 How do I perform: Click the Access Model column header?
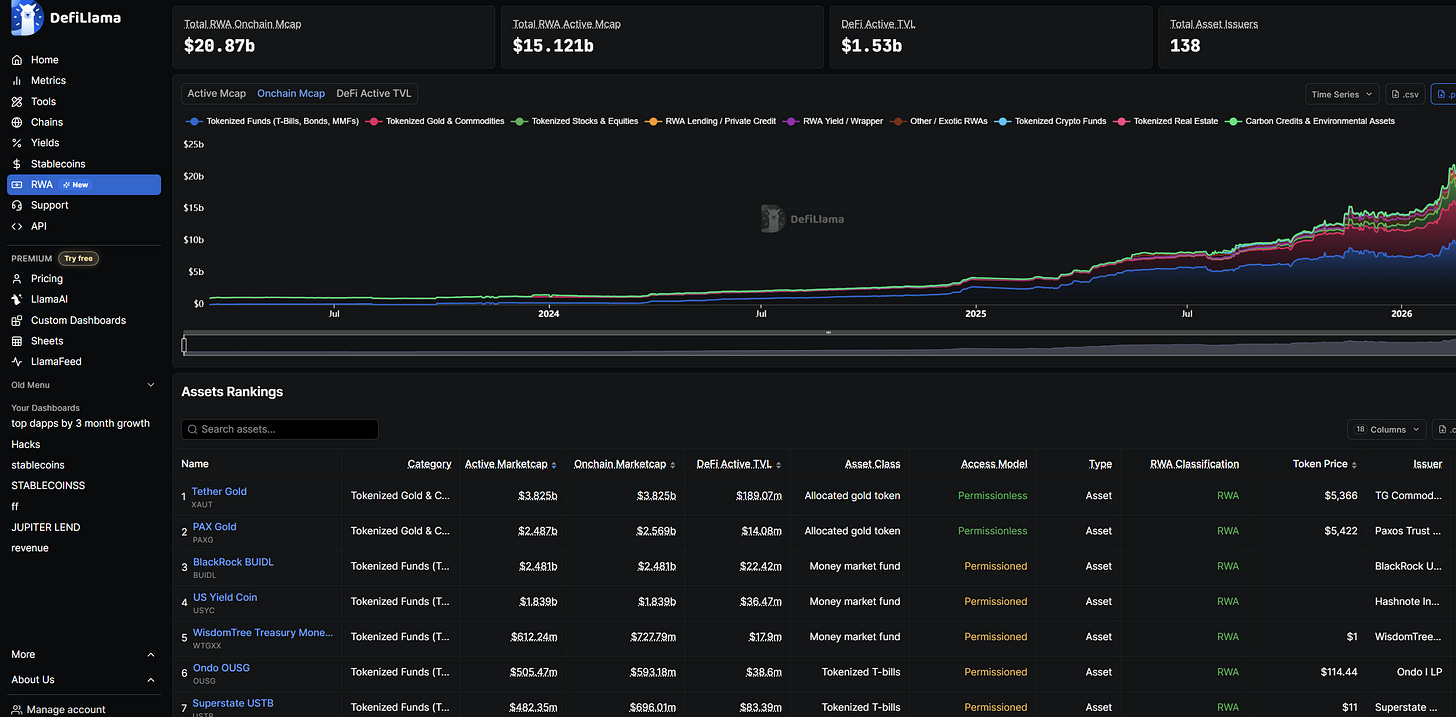coord(994,464)
